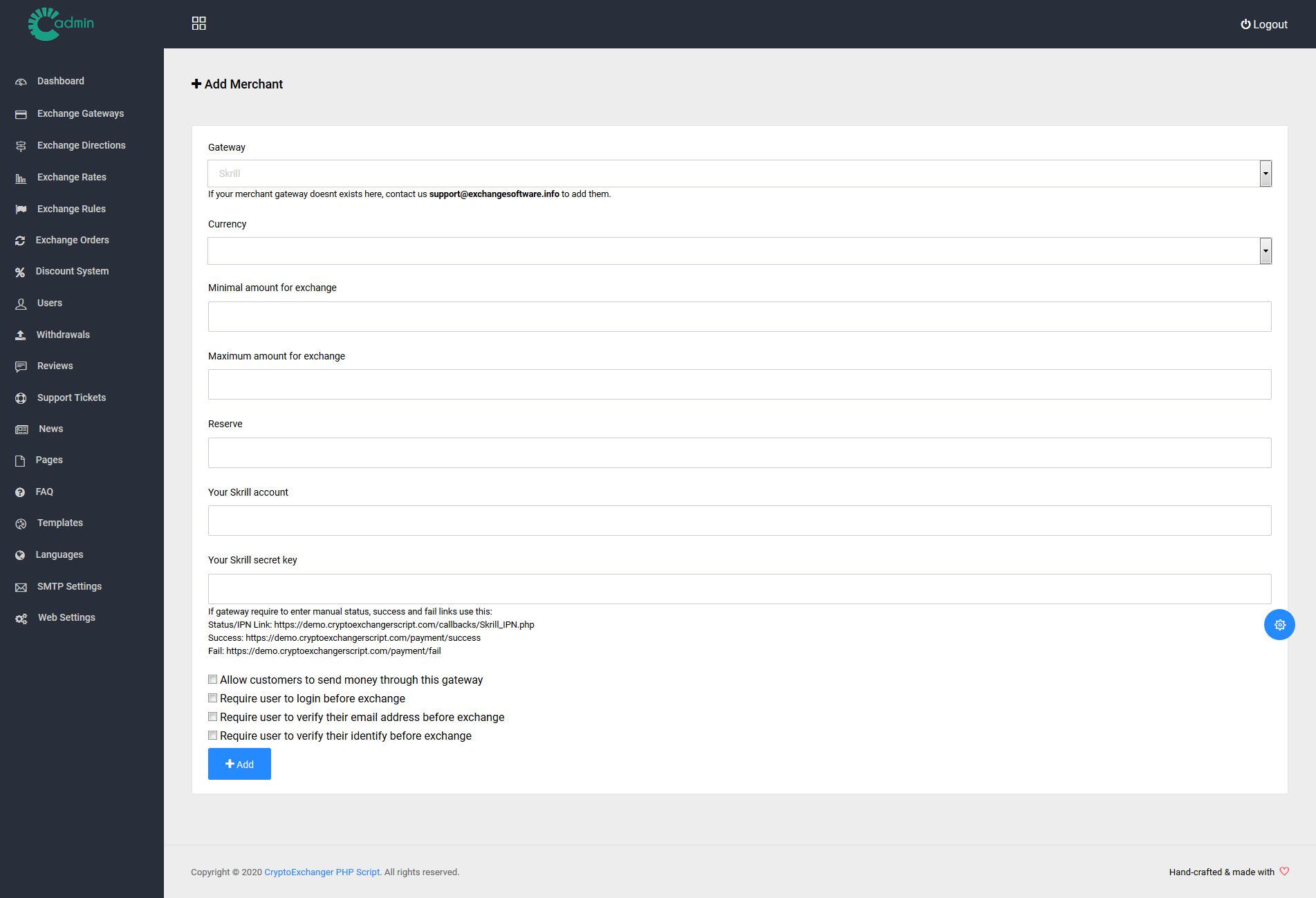This screenshot has width=1316, height=898.
Task: Click the SMTP Settings envelope icon
Action: [x=21, y=587]
